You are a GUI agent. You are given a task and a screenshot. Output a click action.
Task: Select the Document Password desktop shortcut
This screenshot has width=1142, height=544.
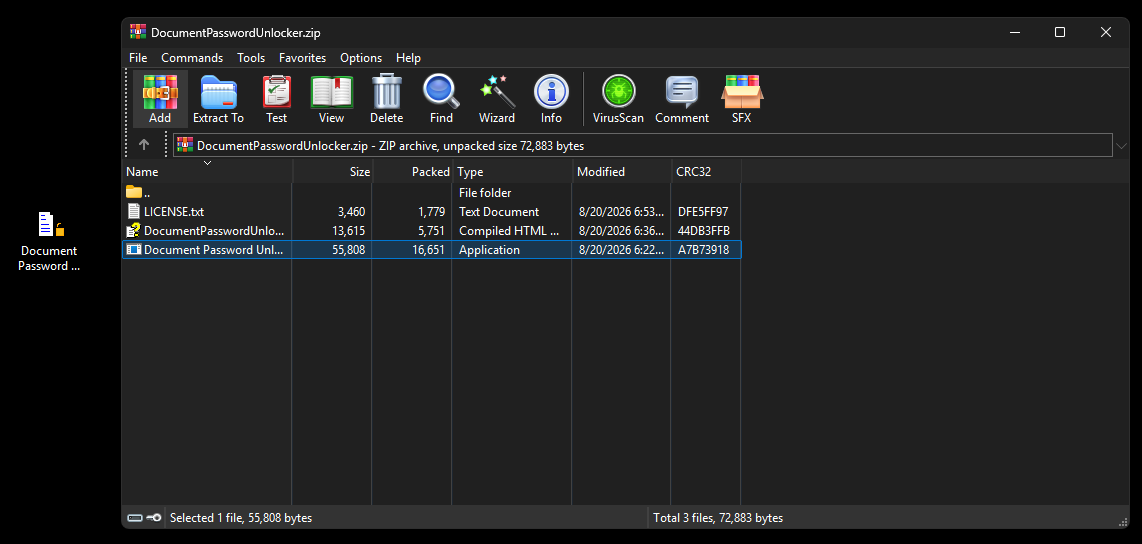click(x=49, y=241)
